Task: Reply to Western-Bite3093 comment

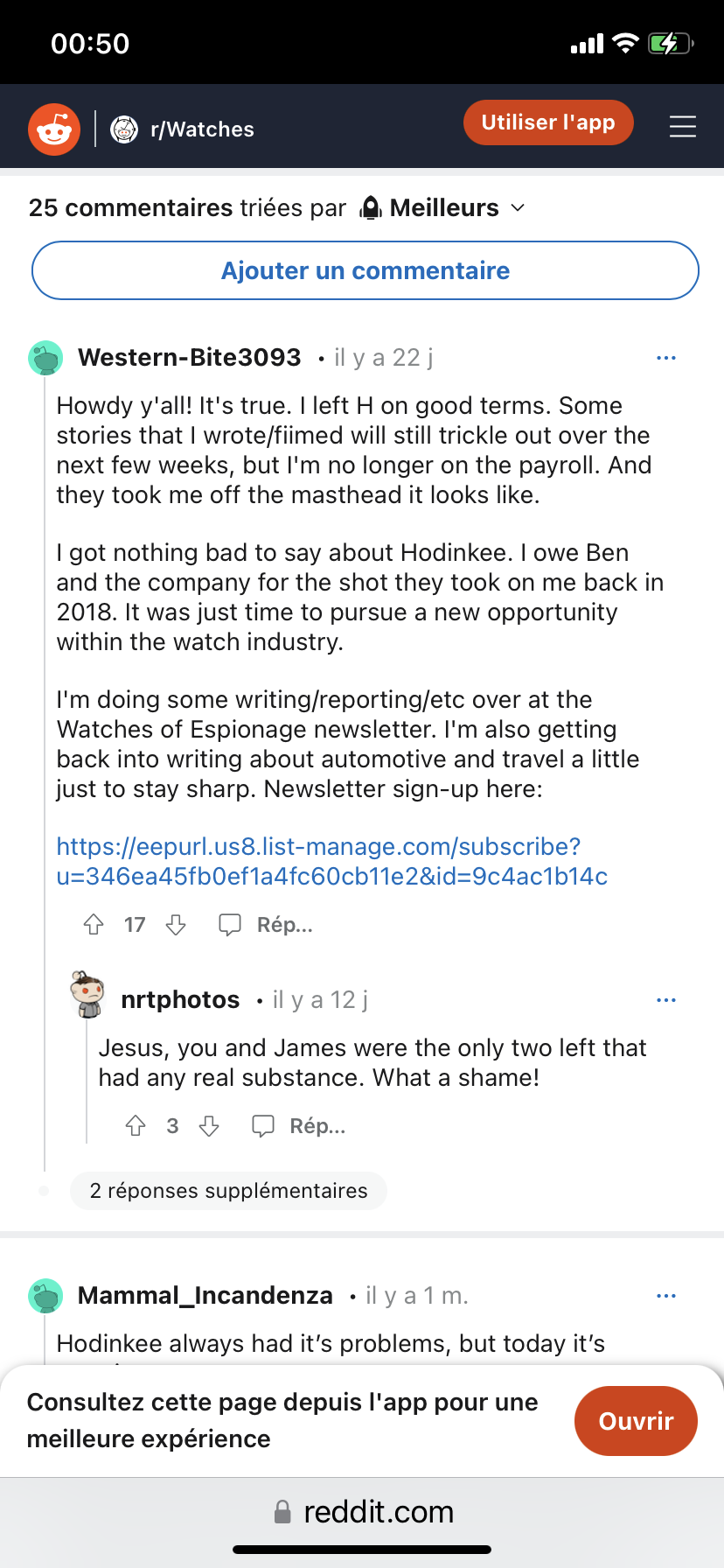Action: coord(266,925)
